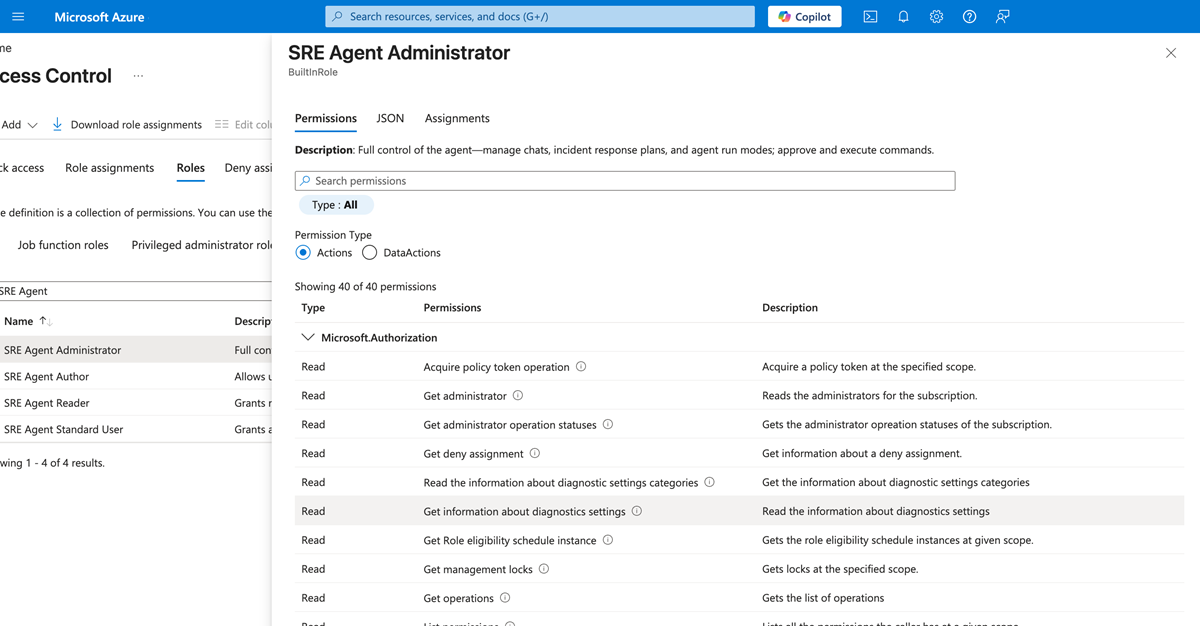This screenshot has width=1200, height=626.
Task: Open the help question mark menu
Action: pyautogui.click(x=969, y=17)
